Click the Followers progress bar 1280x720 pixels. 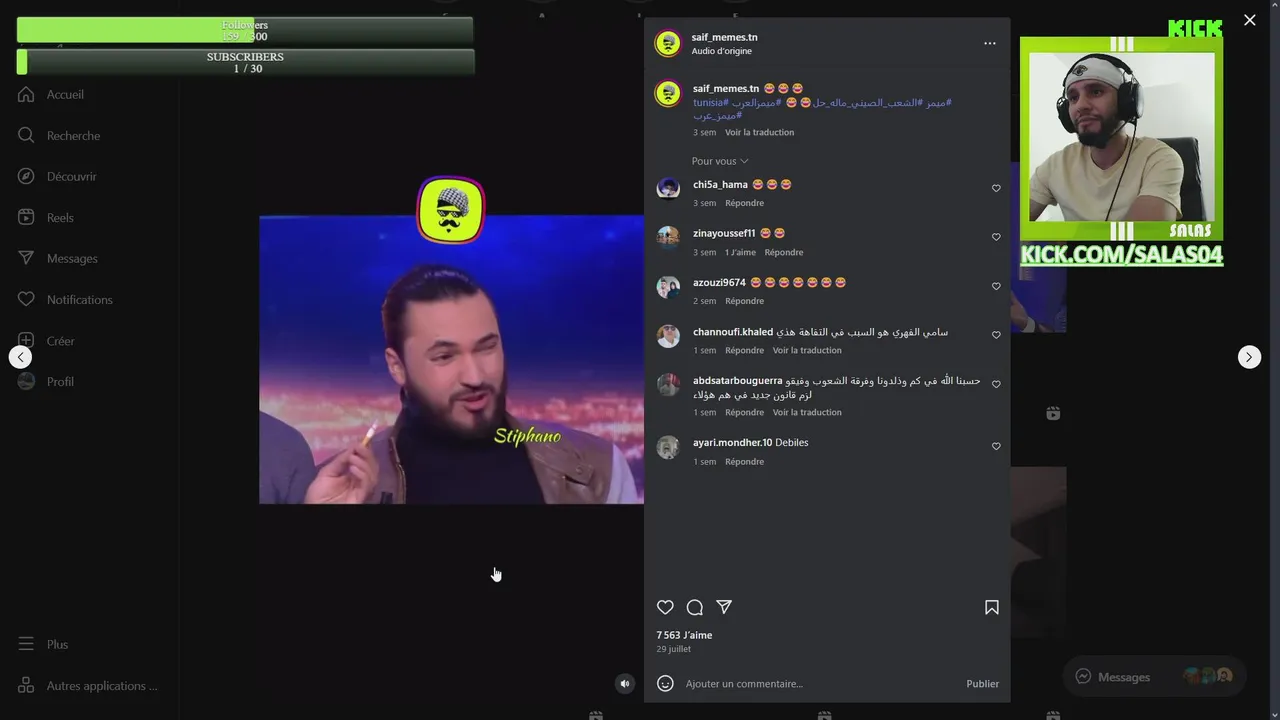245,30
